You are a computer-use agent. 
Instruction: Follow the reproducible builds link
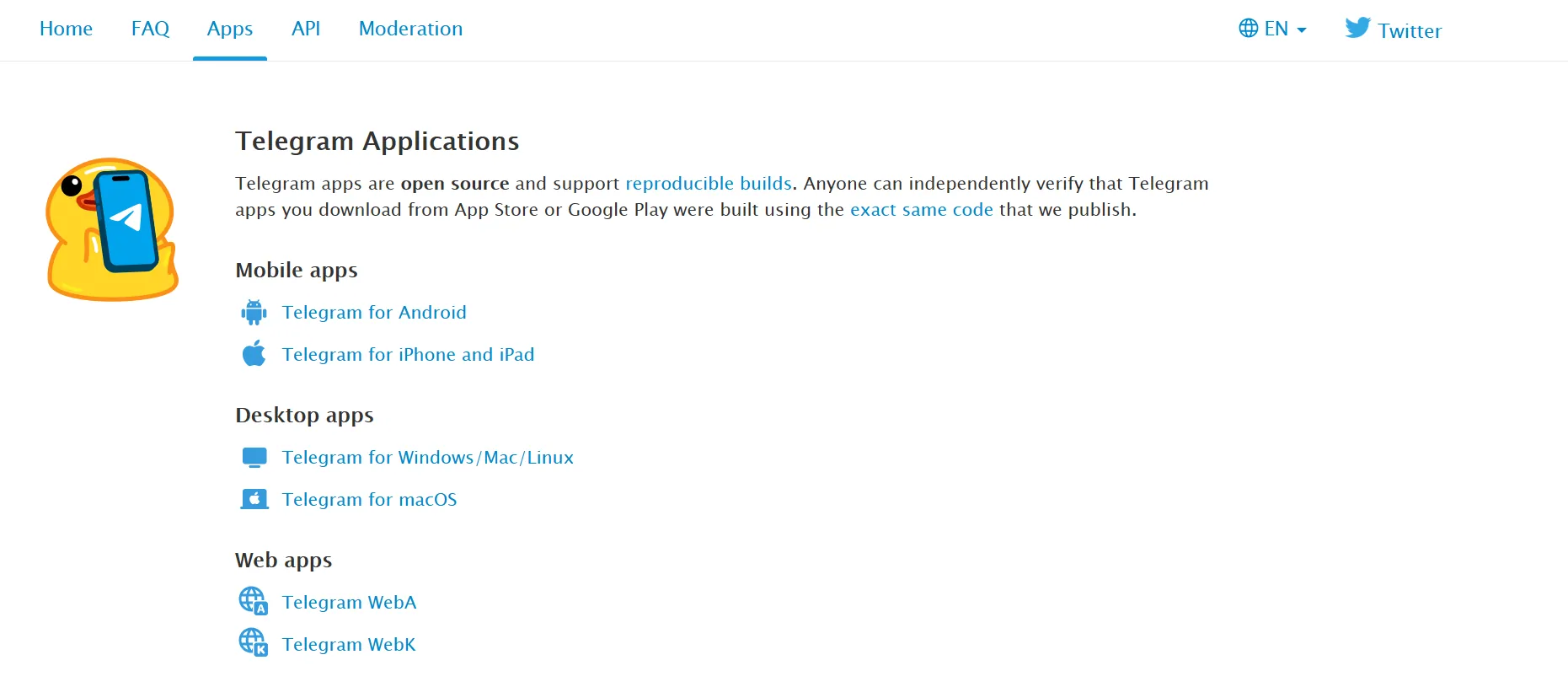point(708,184)
